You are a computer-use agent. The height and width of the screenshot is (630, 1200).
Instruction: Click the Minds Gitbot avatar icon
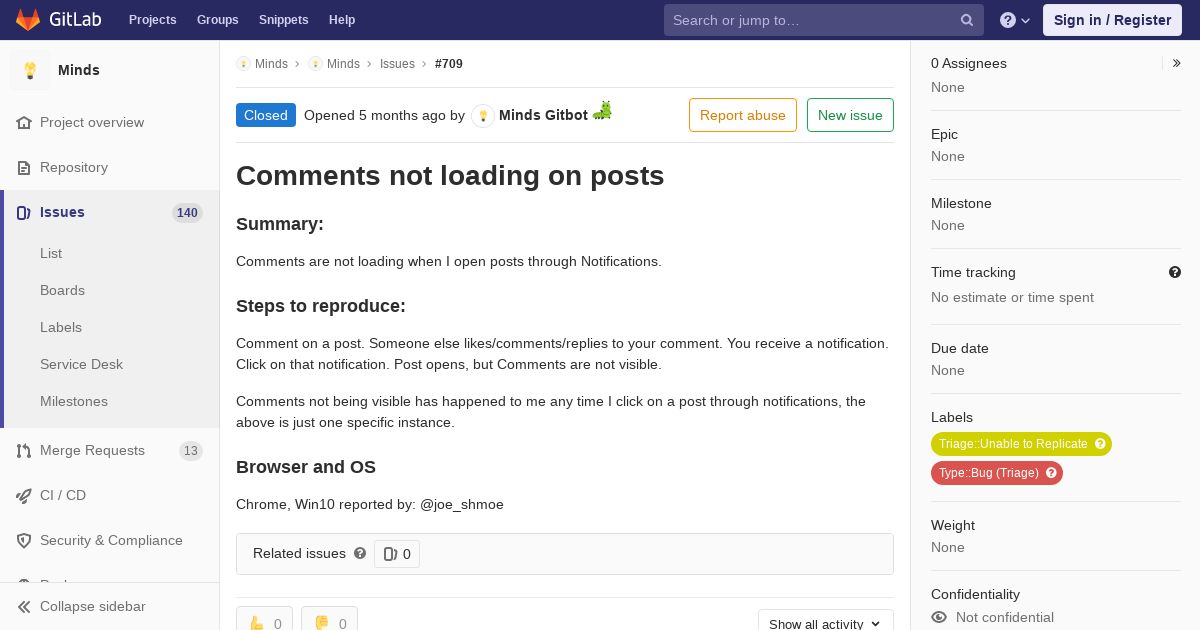point(483,116)
